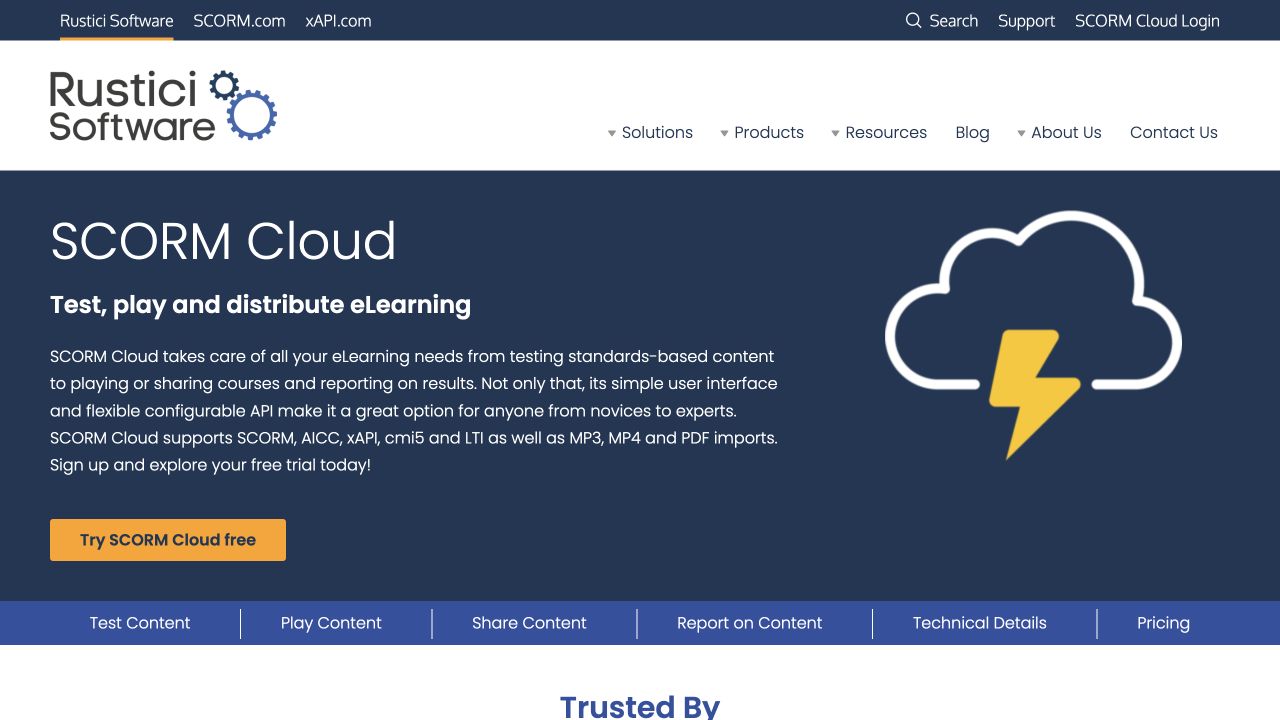Jump to the Technical Details section
This screenshot has width=1280, height=720.
[x=979, y=623]
